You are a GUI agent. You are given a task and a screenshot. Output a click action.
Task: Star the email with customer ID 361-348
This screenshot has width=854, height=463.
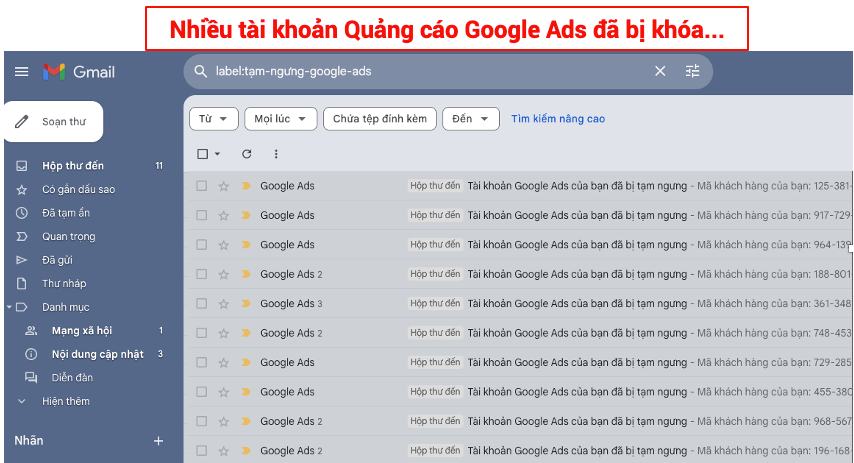click(223, 304)
